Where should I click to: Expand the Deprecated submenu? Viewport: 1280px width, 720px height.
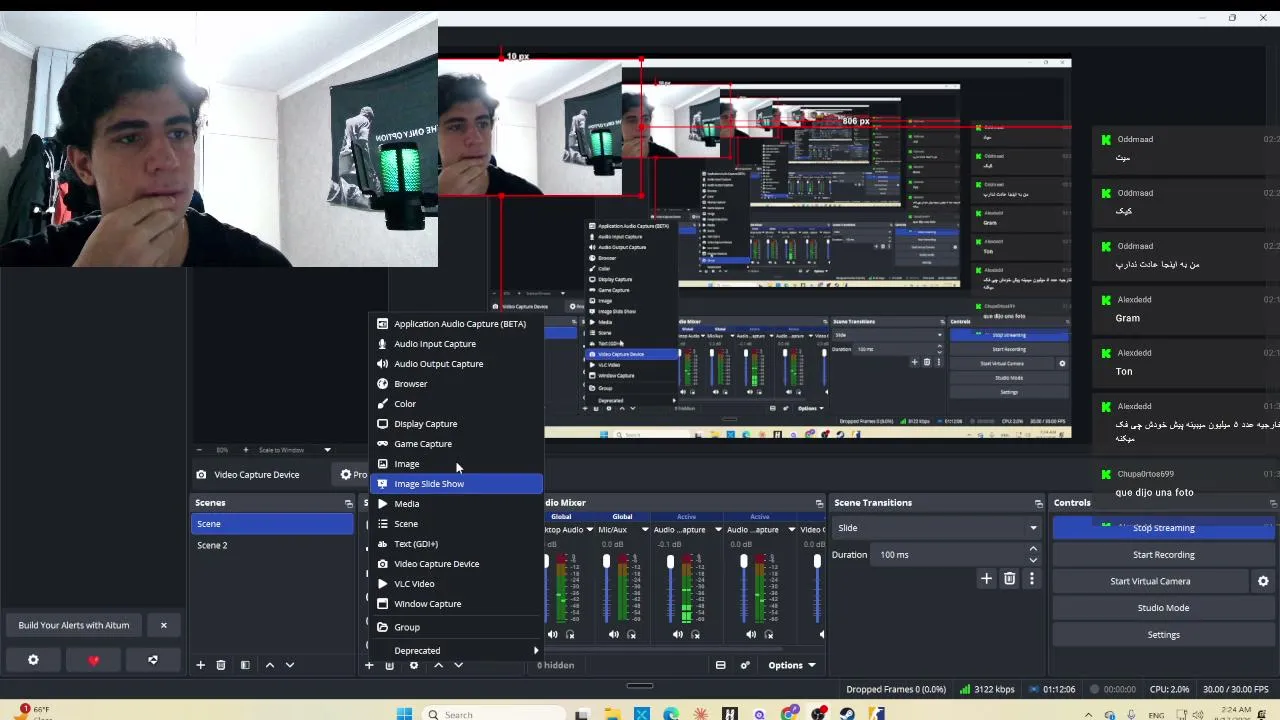[x=456, y=651]
